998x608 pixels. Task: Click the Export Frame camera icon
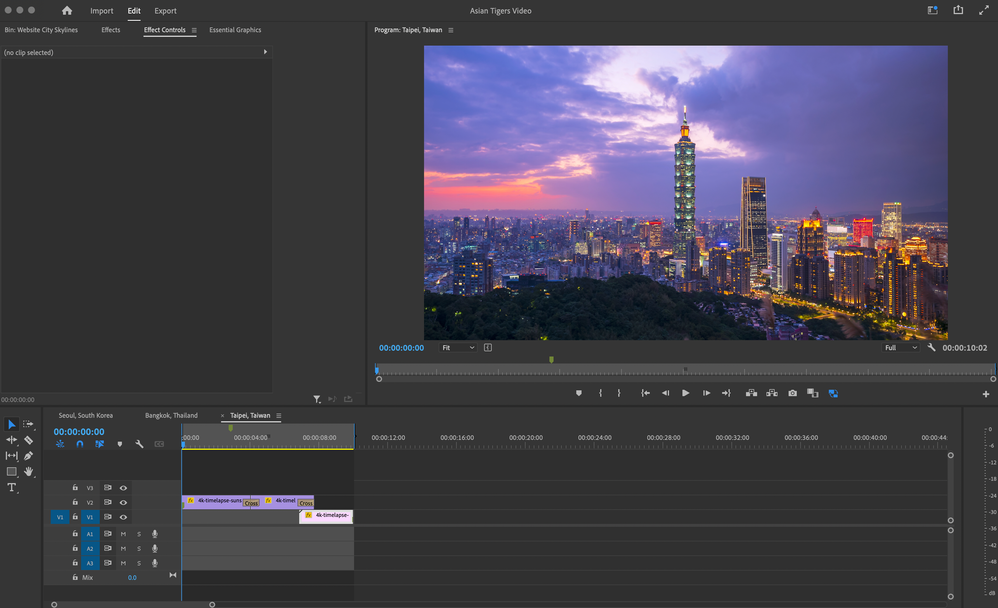[x=792, y=393]
